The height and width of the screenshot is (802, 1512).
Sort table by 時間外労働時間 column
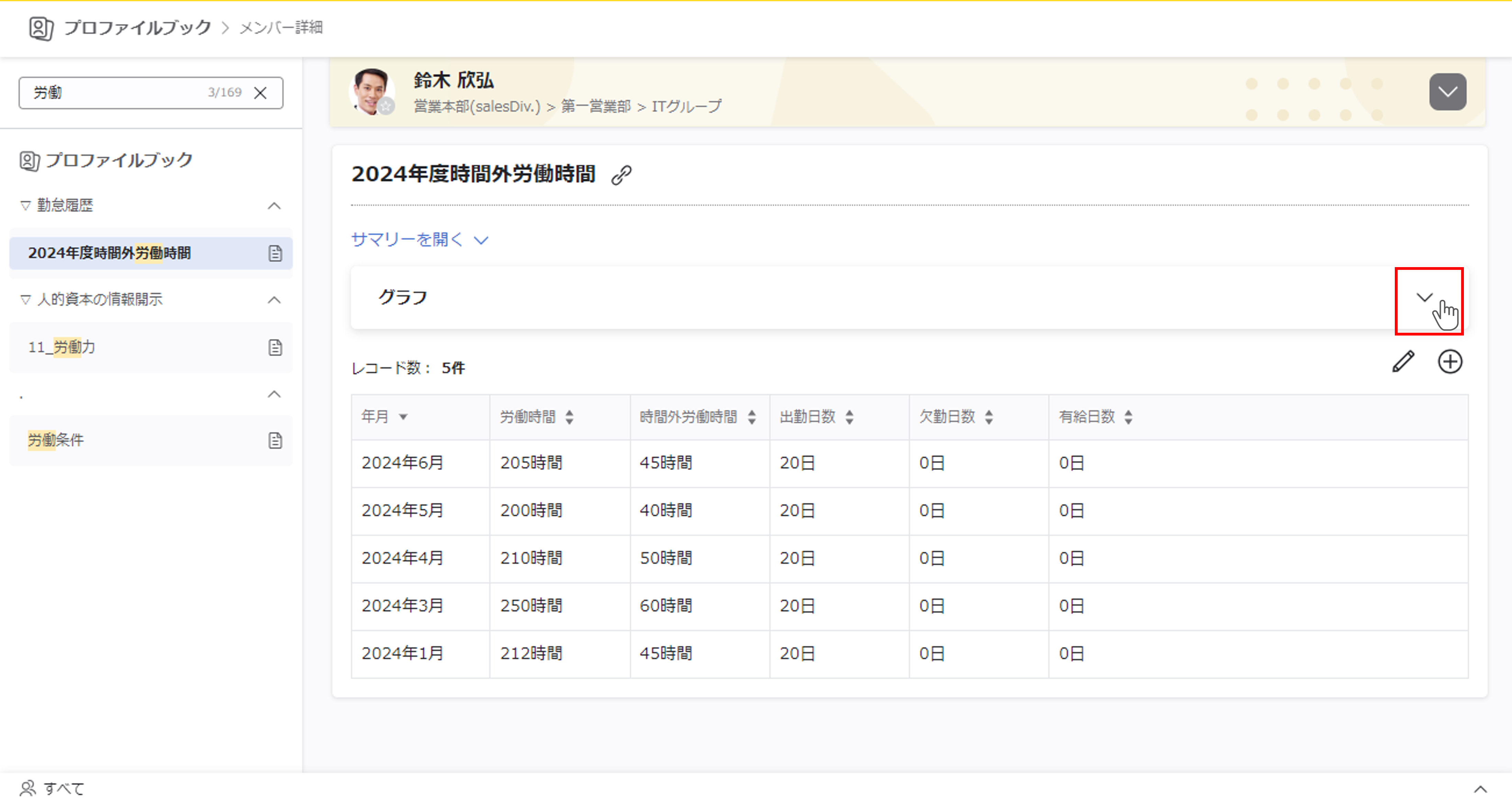(751, 417)
